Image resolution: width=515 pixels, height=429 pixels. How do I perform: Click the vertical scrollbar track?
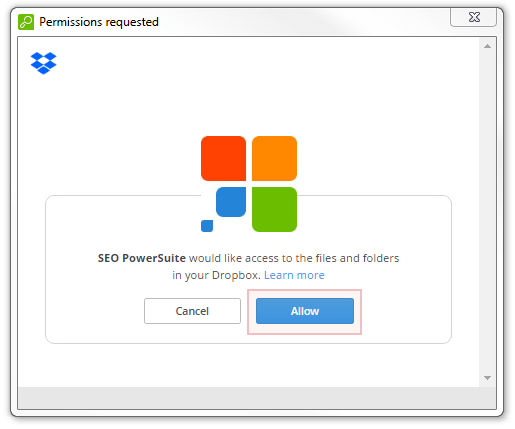487,212
